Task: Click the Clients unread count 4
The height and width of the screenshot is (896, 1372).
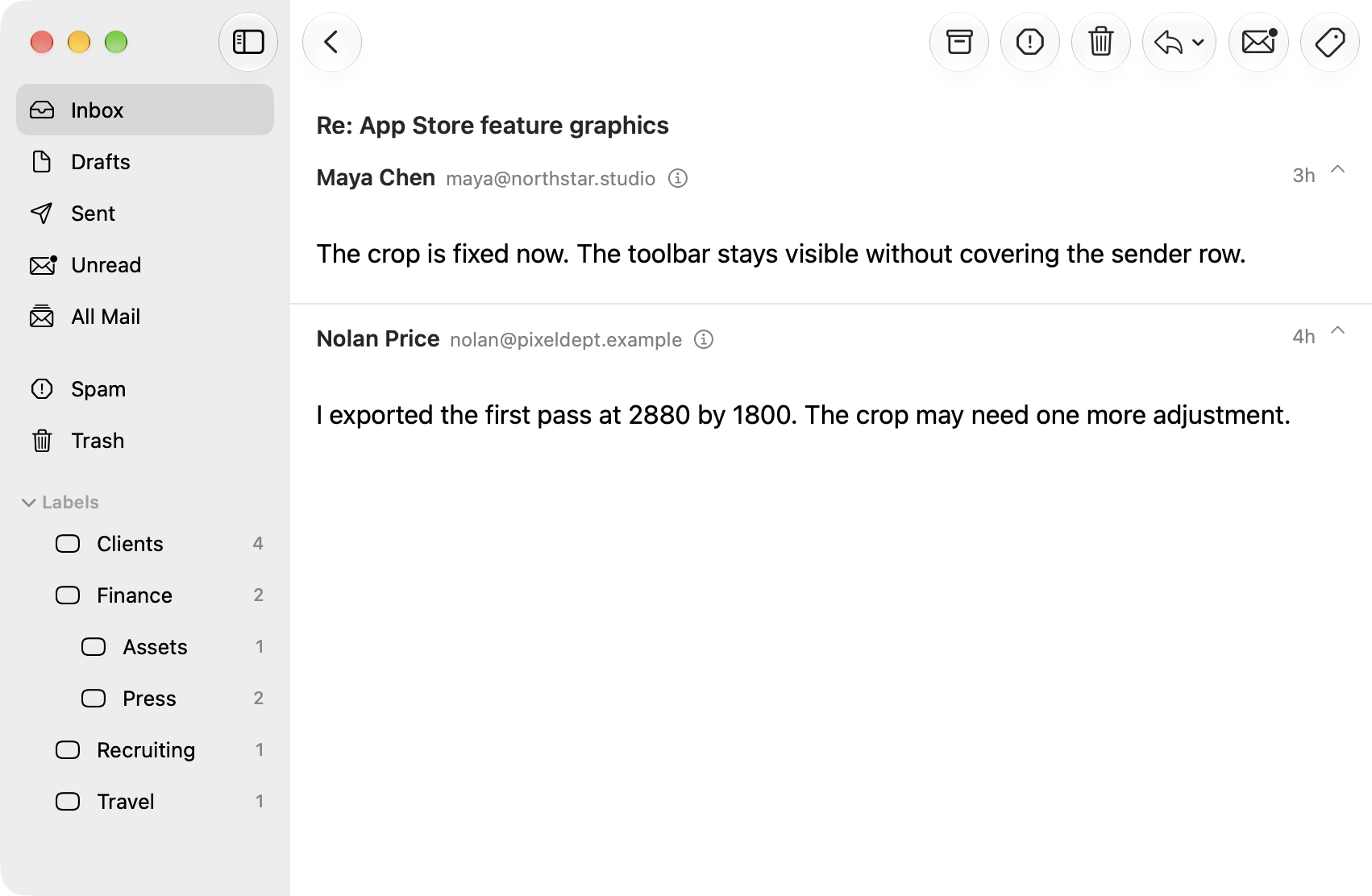Action: (x=258, y=543)
